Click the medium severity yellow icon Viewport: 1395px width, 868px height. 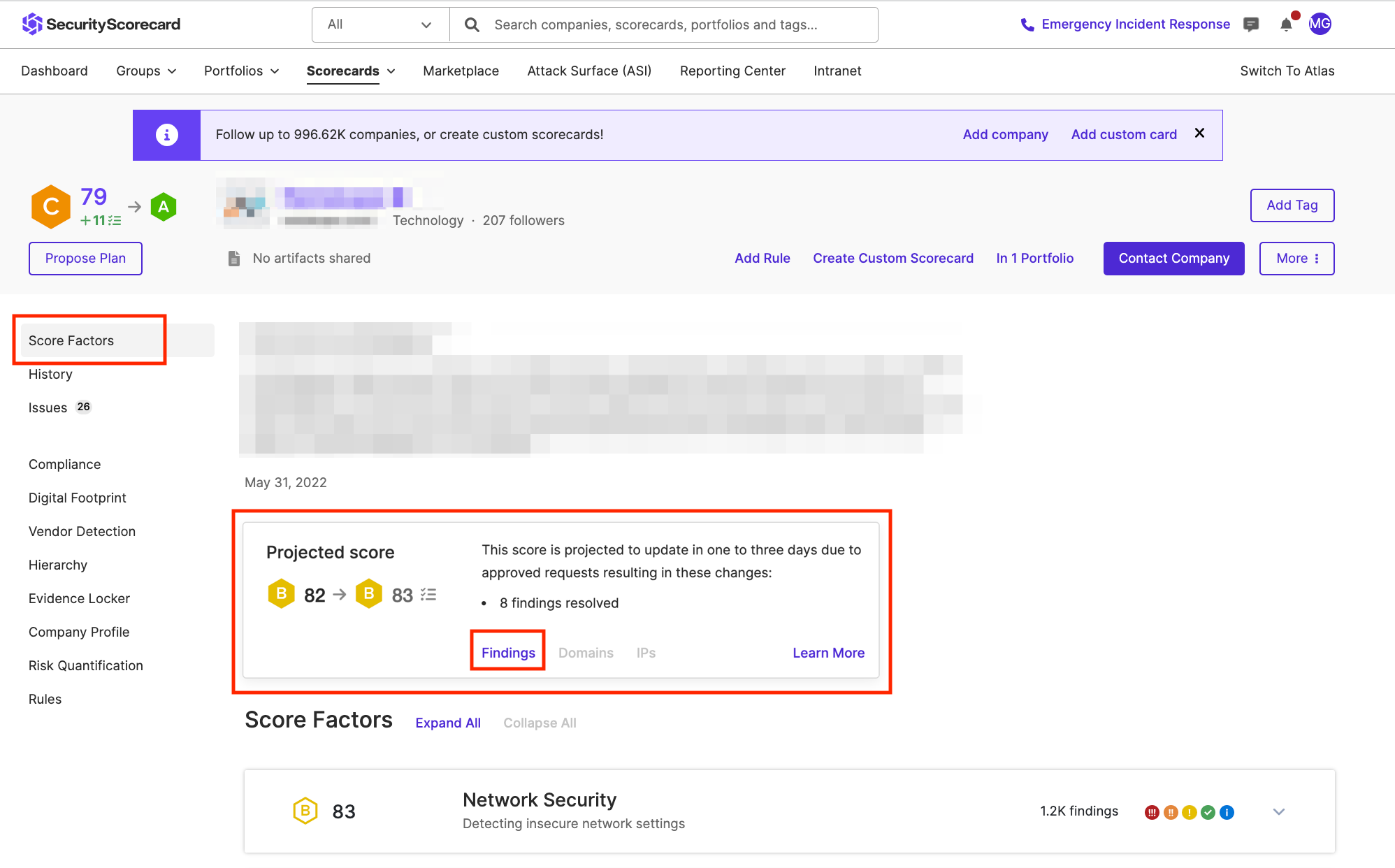[x=1190, y=812]
